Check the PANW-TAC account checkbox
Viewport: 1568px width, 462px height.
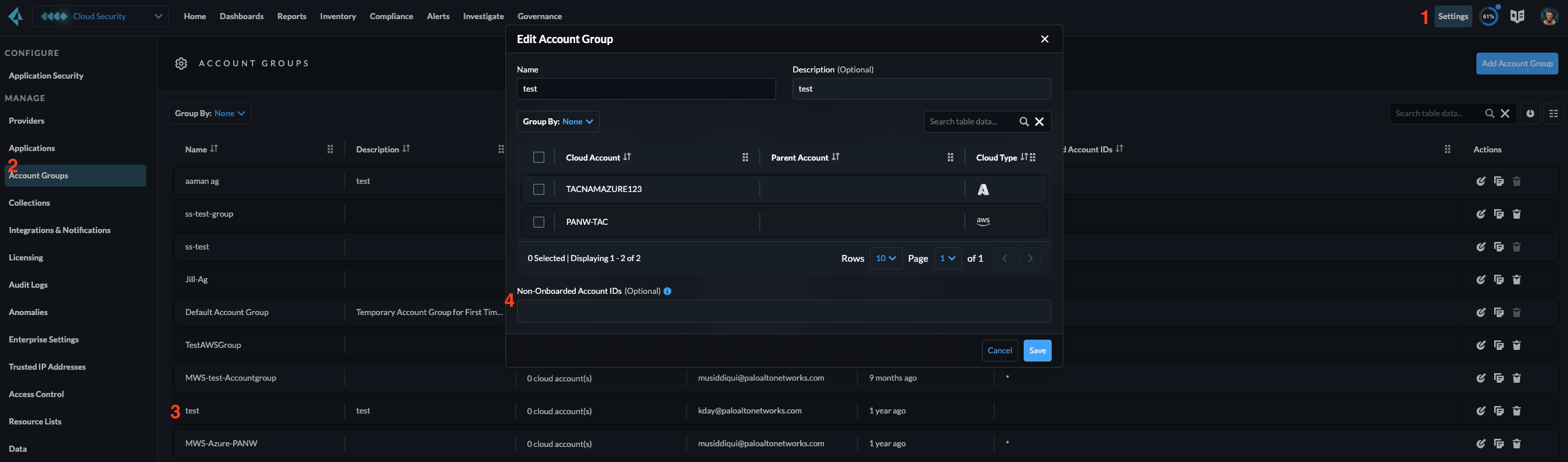pos(539,222)
